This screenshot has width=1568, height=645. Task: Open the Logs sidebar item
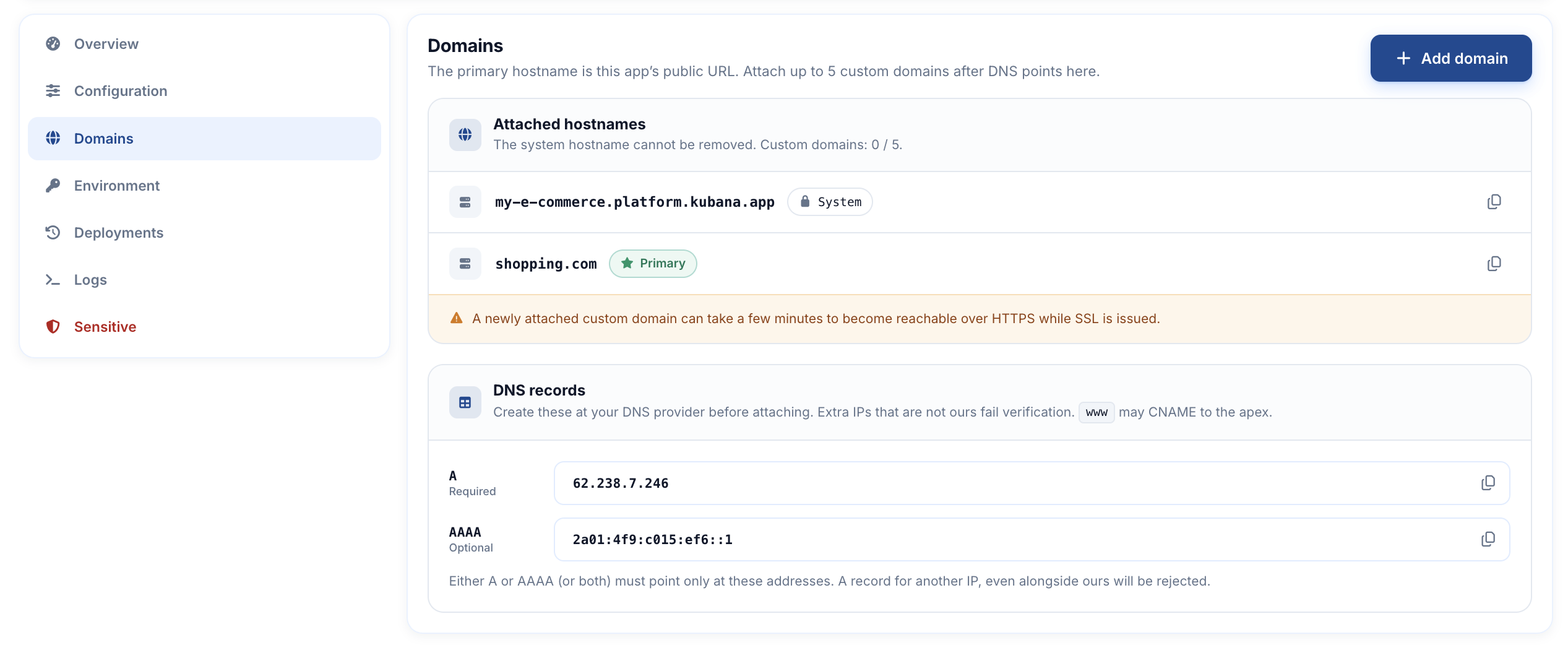(204, 280)
